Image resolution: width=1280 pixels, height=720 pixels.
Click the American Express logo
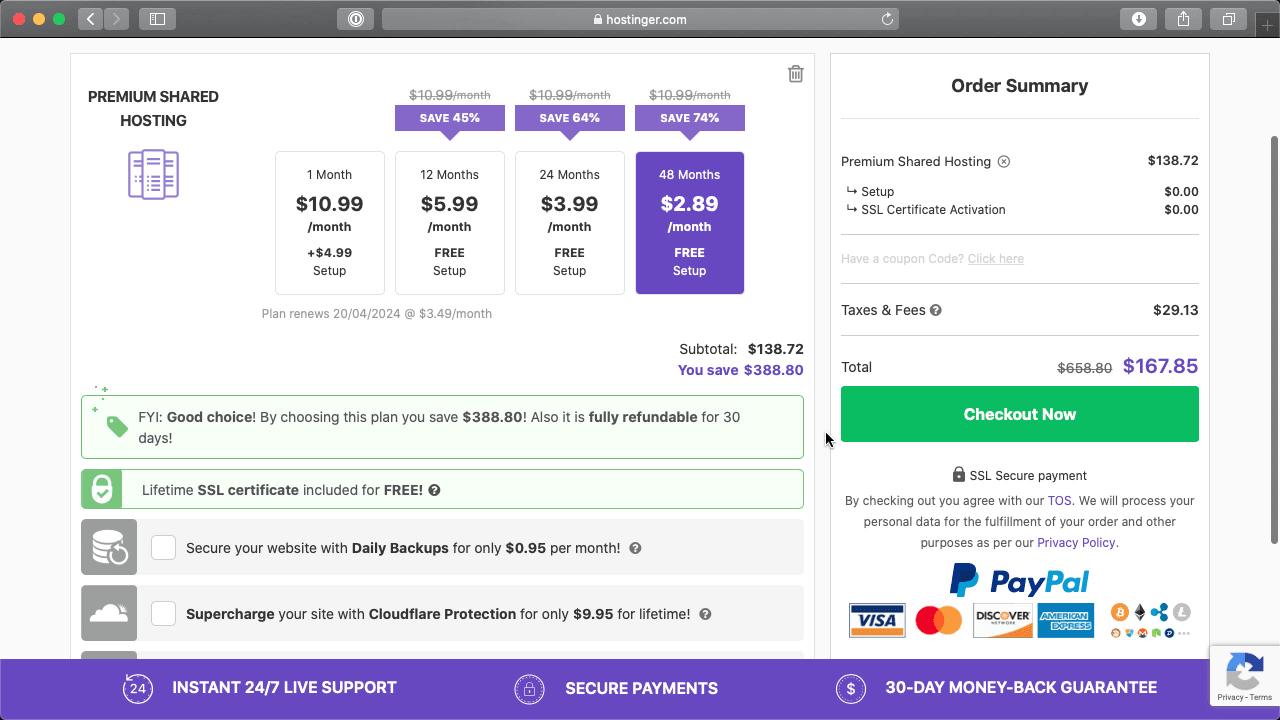pos(1066,620)
